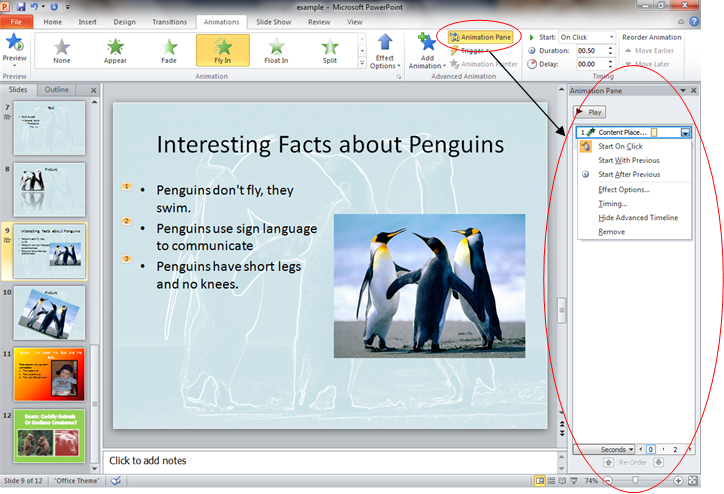This screenshot has height=494, width=724.
Task: Select the Fly In animation effect
Action: point(222,49)
